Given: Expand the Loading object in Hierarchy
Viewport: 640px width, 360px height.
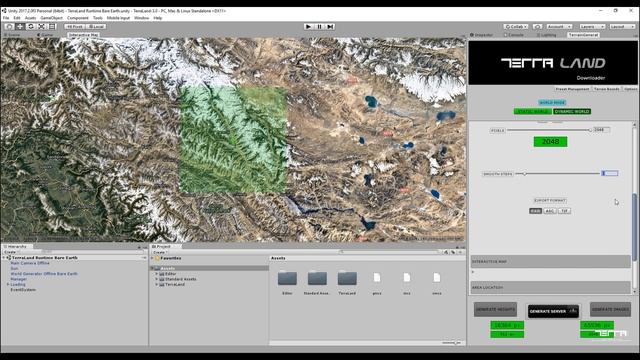Looking at the screenshot, I should 8,284.
